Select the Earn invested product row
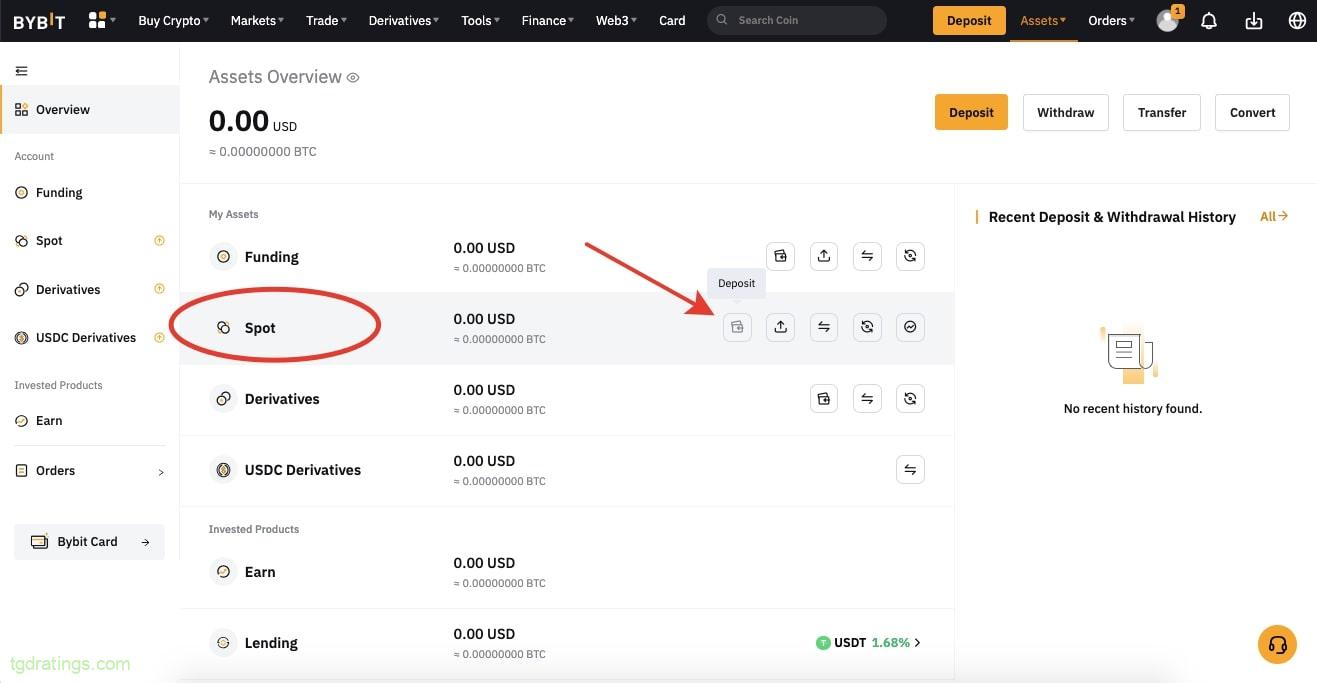Viewport: 1317px width, 683px height. (x=567, y=572)
